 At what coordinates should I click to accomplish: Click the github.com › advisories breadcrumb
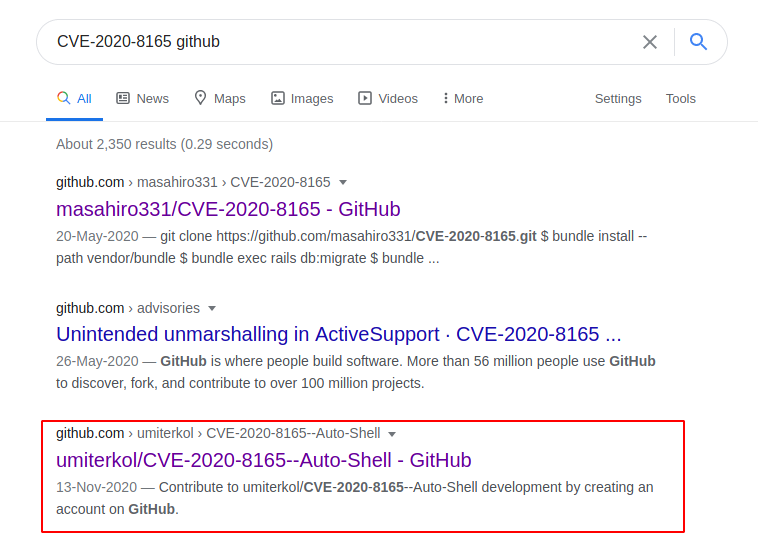pyautogui.click(x=128, y=308)
